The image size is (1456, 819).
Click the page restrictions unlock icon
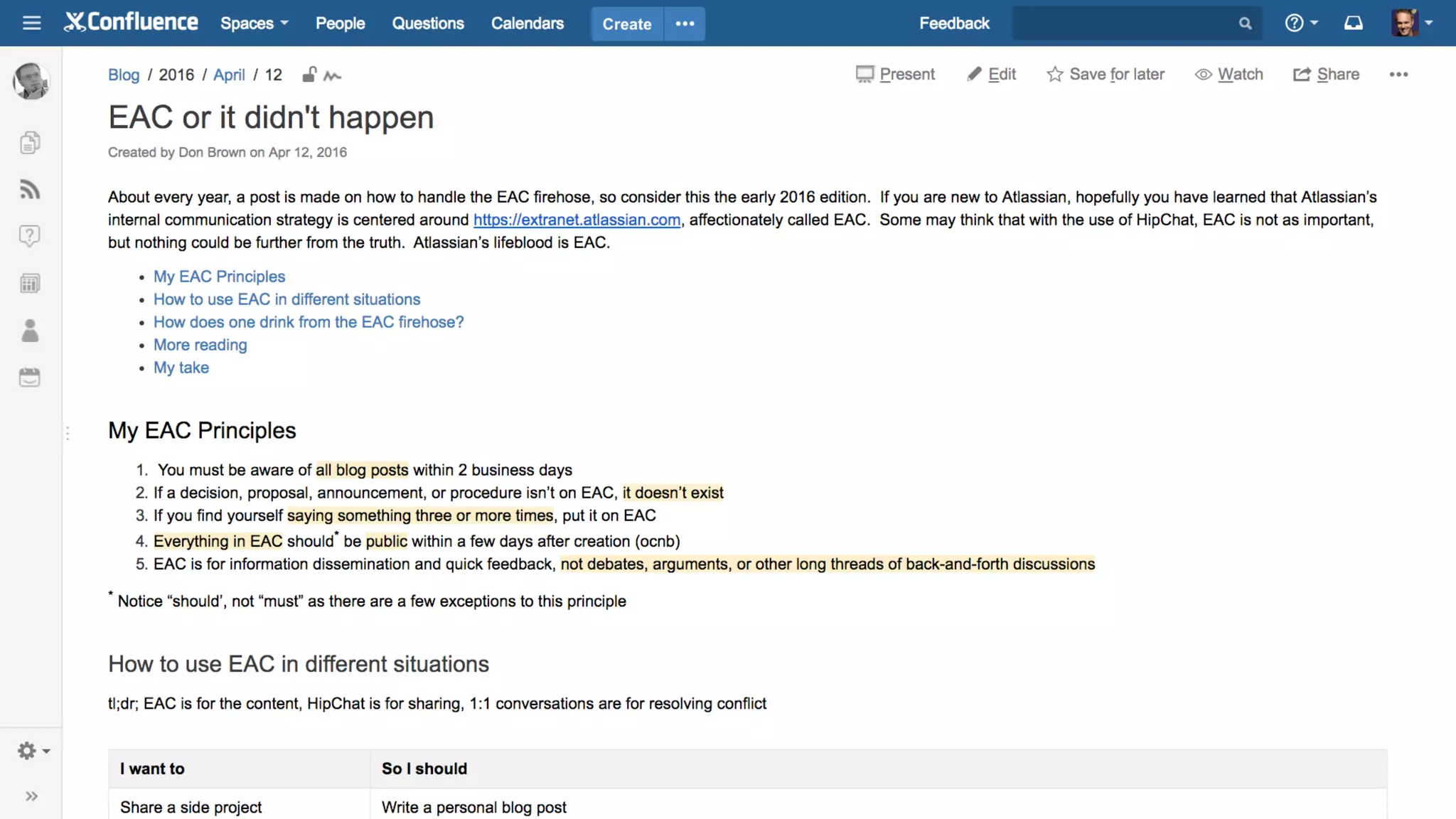(309, 75)
